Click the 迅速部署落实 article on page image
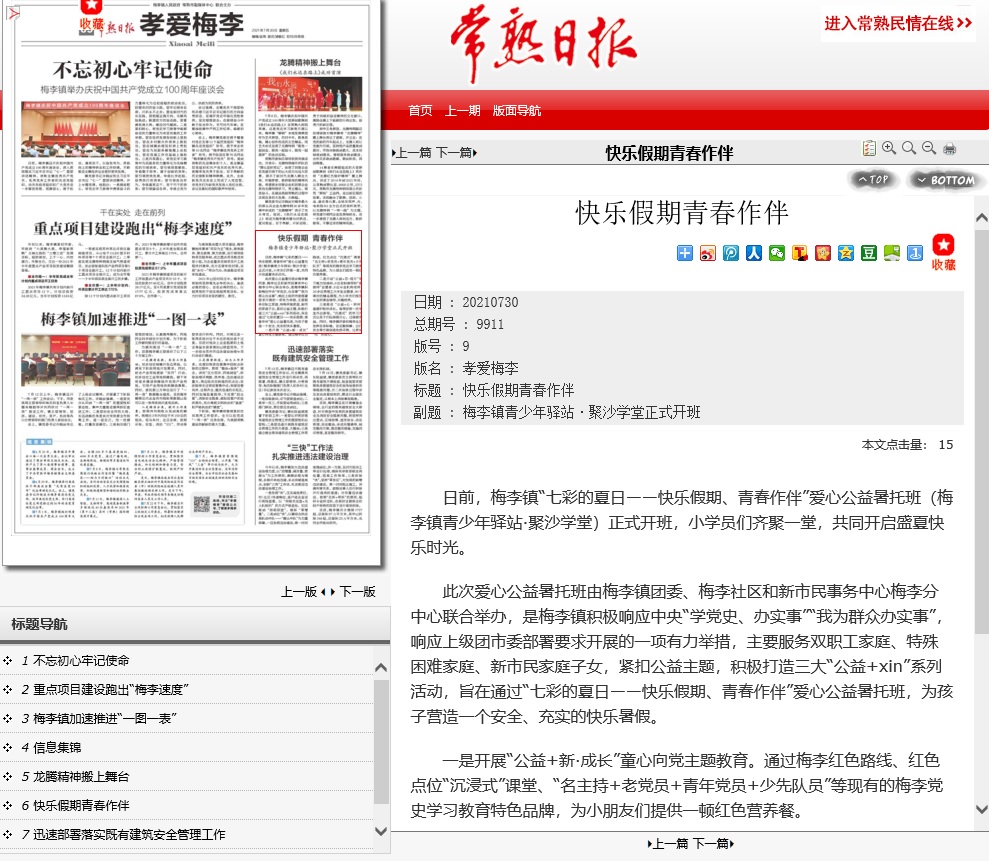Screen dimensions: 989x861 click(310, 389)
